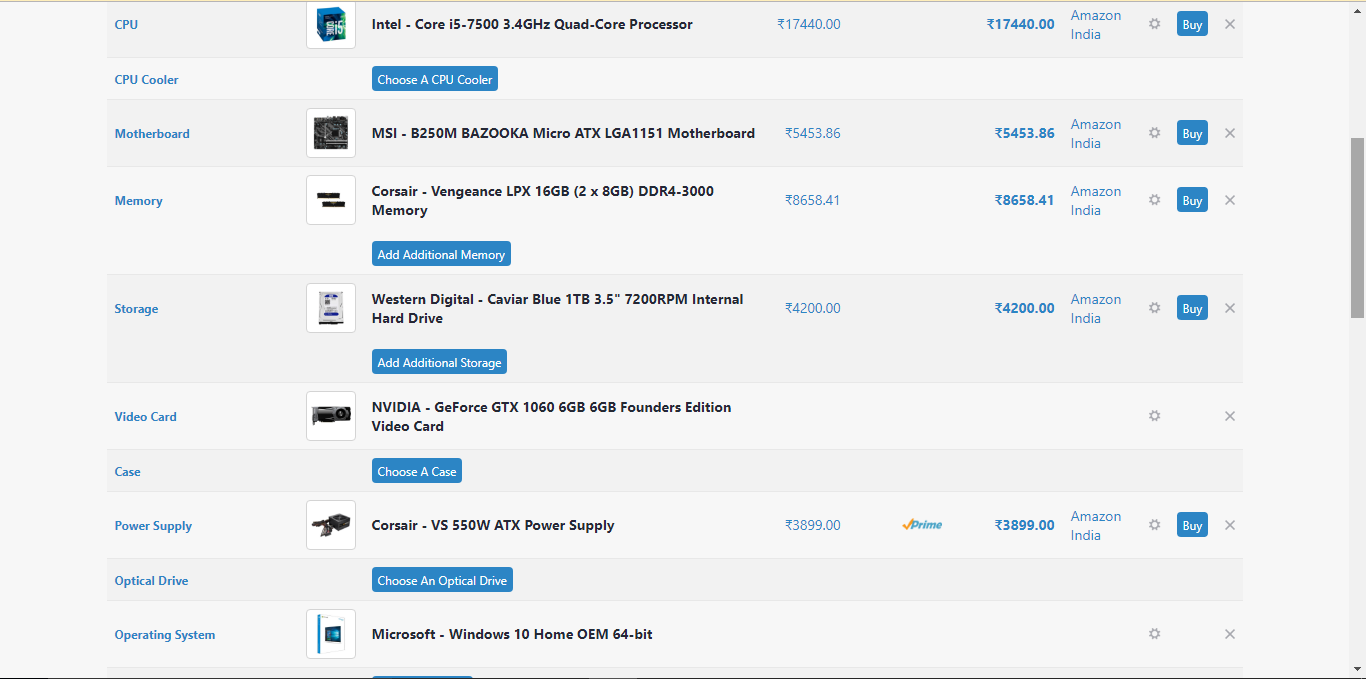
Task: Remove the Motherboard using its X icon
Action: [1230, 133]
